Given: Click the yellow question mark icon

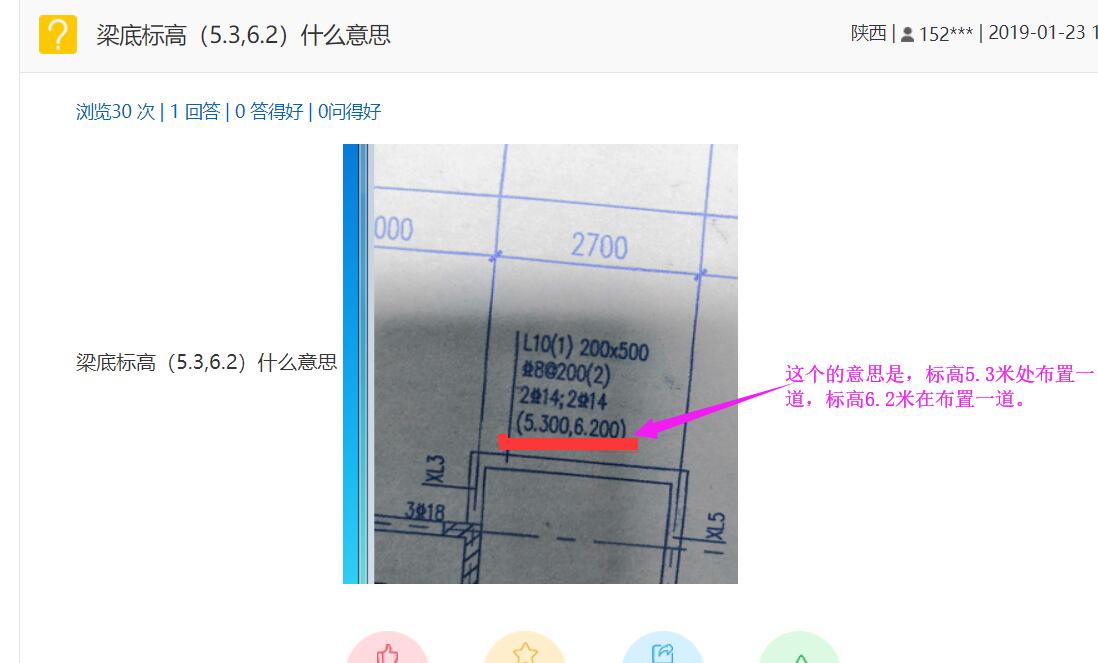Looking at the screenshot, I should click(x=58, y=34).
